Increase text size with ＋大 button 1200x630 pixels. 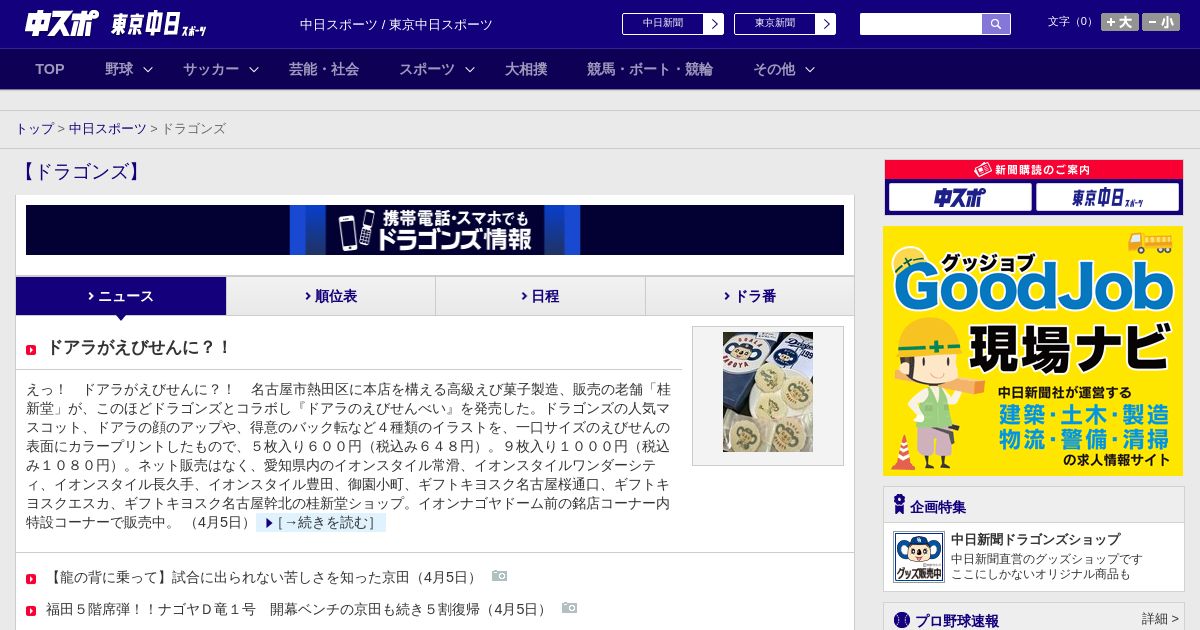[x=1120, y=22]
